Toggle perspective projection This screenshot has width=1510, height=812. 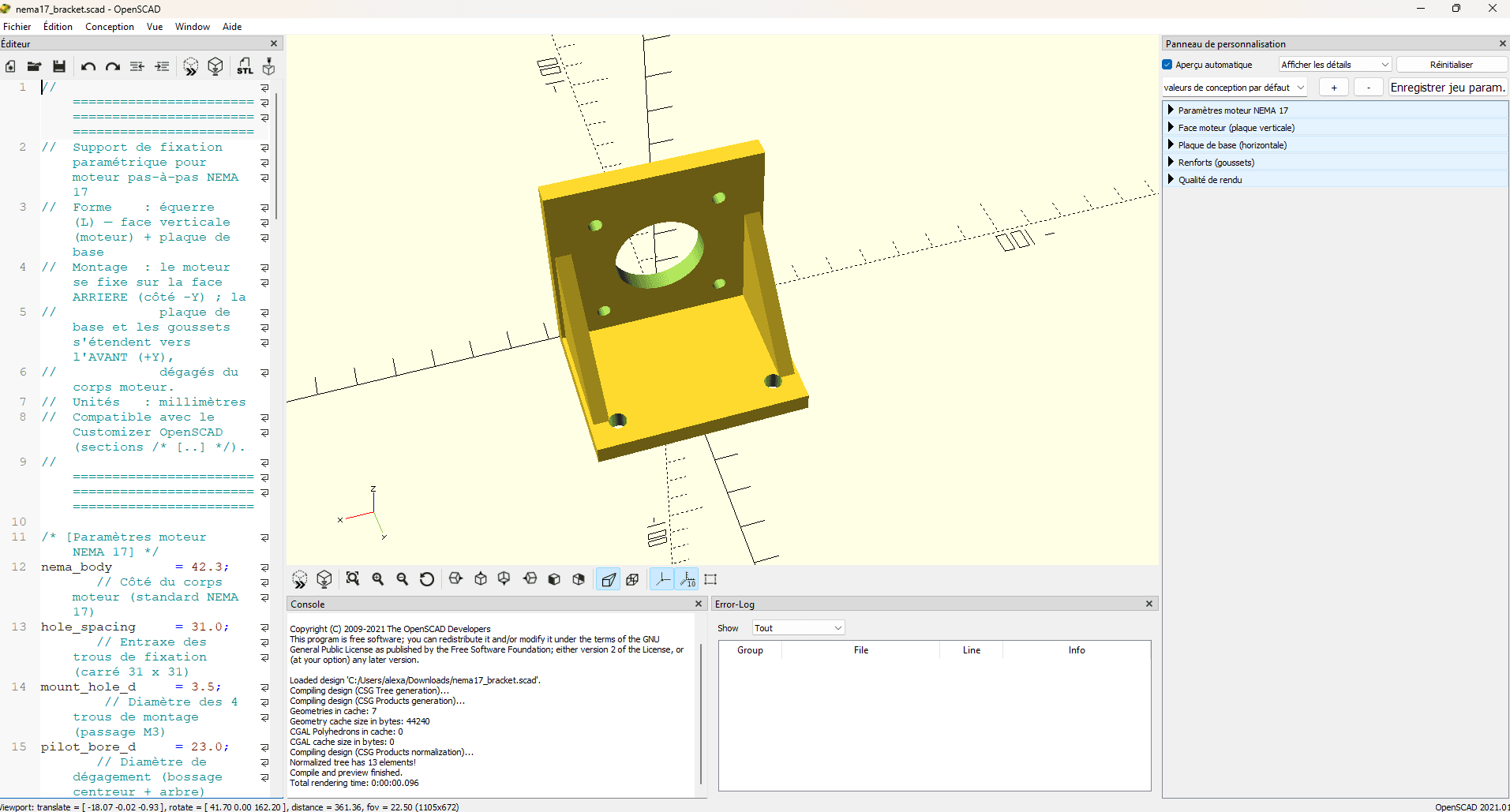click(608, 579)
